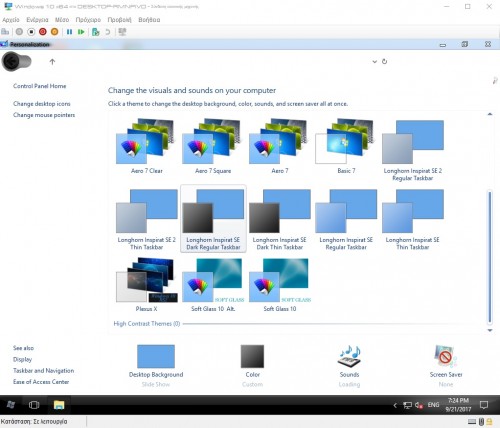Open the Προβολή menu
The height and width of the screenshot is (428, 500).
pyautogui.click(x=120, y=20)
